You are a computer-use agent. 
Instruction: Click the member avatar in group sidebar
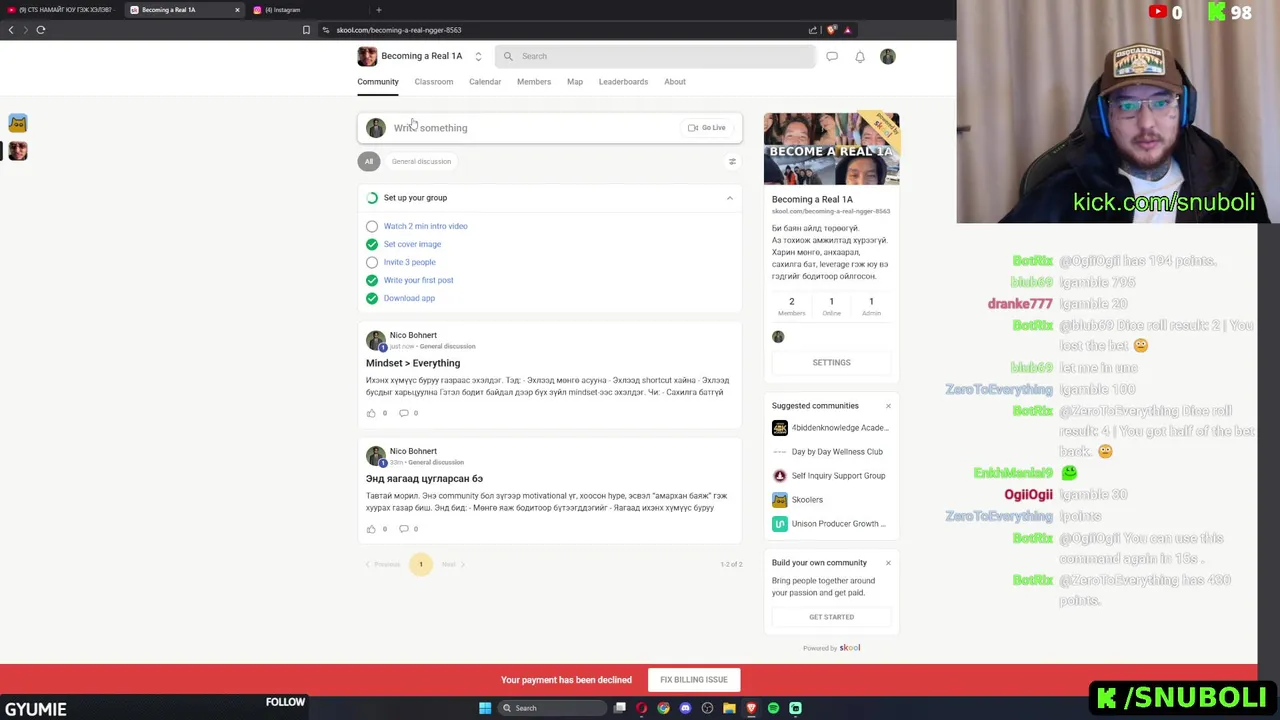pyautogui.click(x=778, y=337)
